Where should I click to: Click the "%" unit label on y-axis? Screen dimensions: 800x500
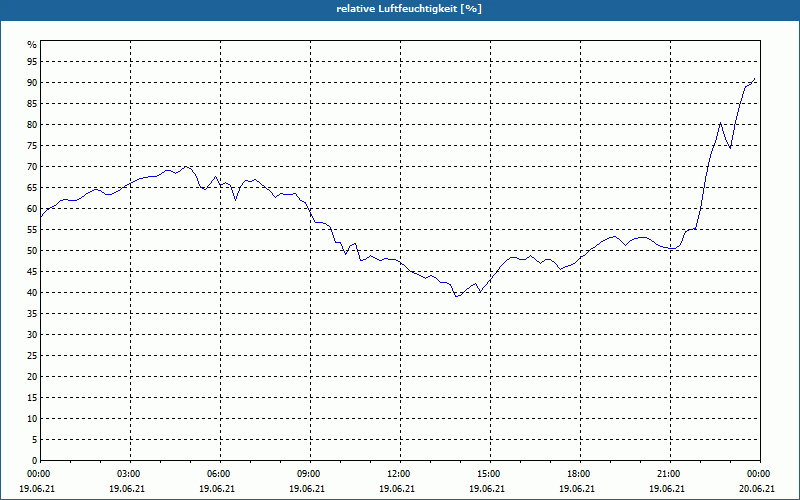pyautogui.click(x=32, y=45)
